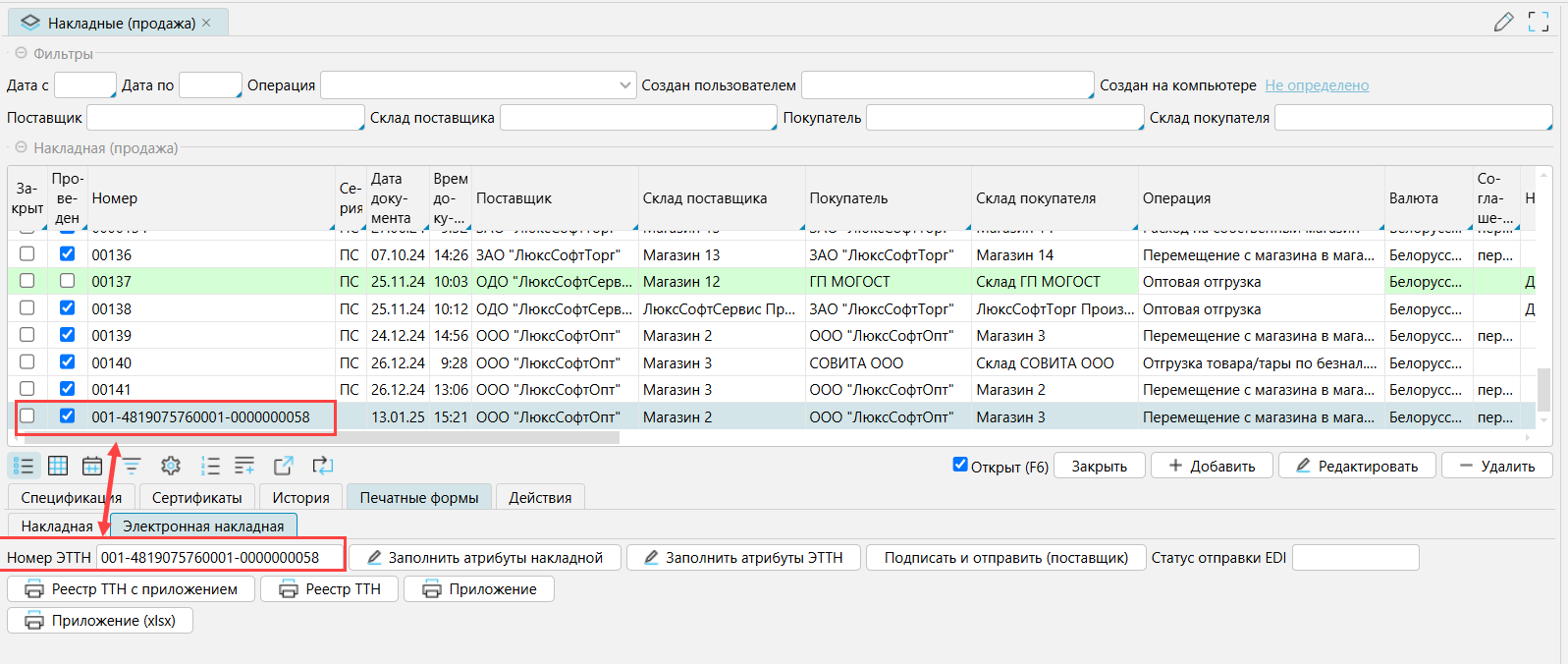Collapse the 'Накладная (продажа)' section
Viewport: 1568px width, 664px height.
pos(21,148)
